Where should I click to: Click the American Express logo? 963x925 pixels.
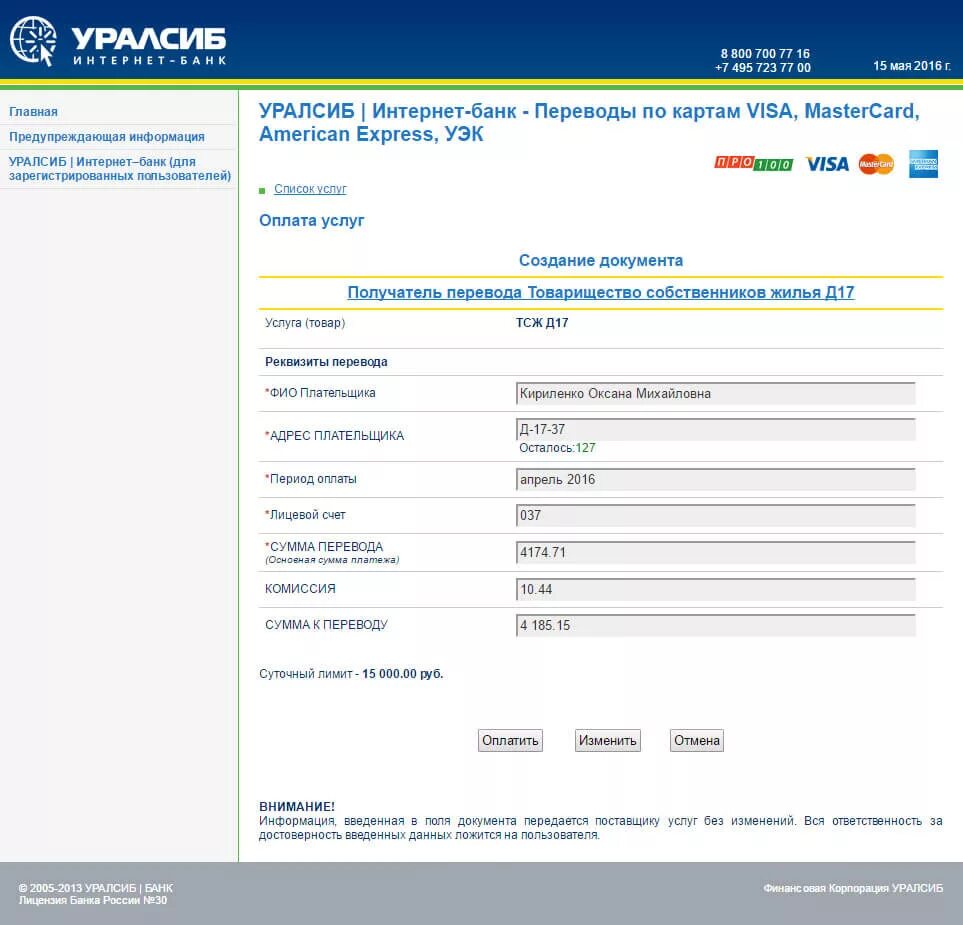point(923,164)
